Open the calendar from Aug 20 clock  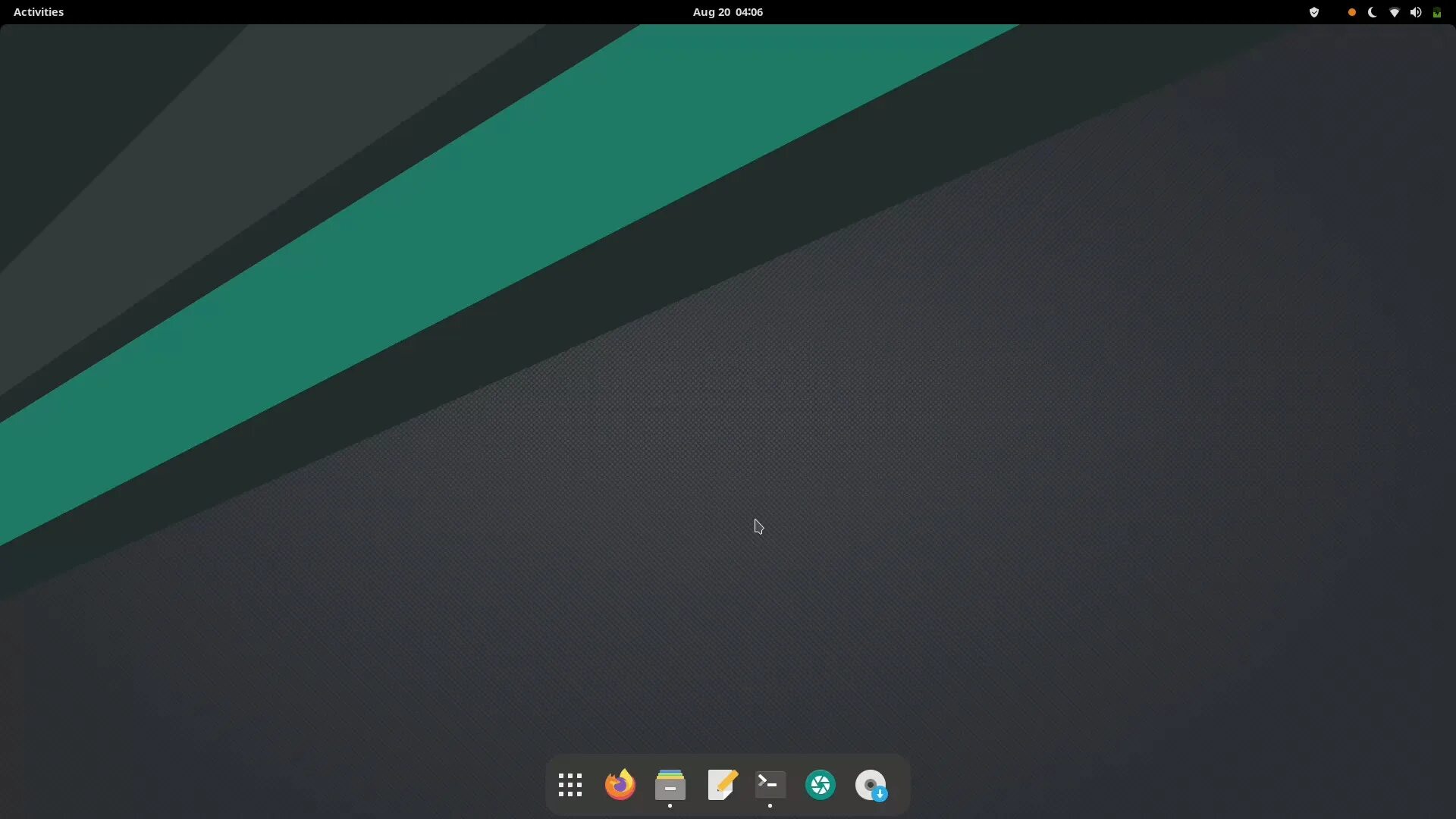711,12
